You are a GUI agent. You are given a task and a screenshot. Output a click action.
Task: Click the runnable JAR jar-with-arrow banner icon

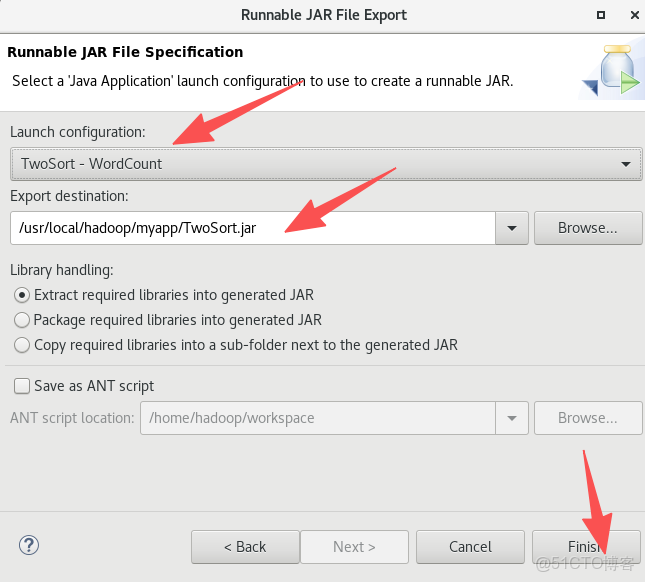[611, 71]
